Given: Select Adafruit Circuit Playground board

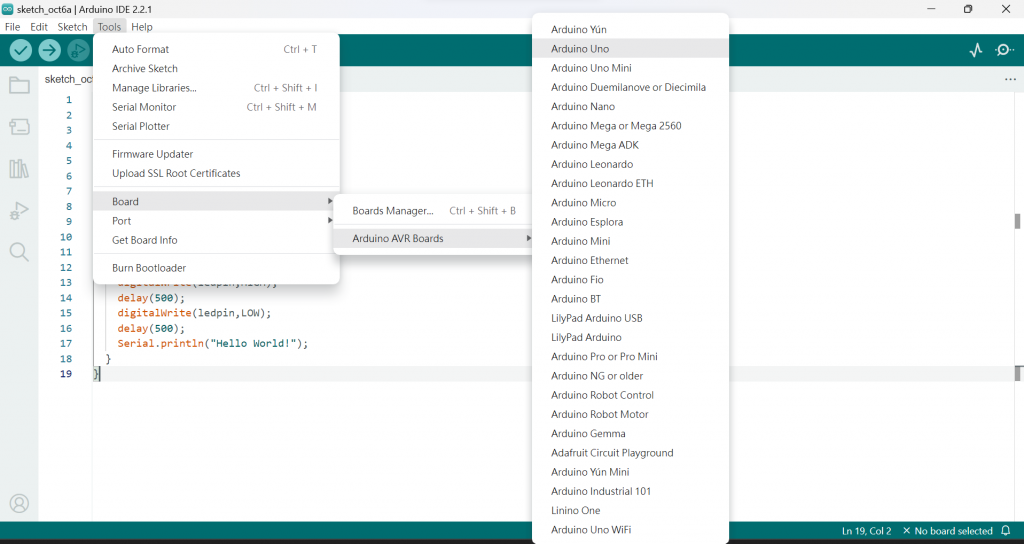Looking at the screenshot, I should [630, 453].
